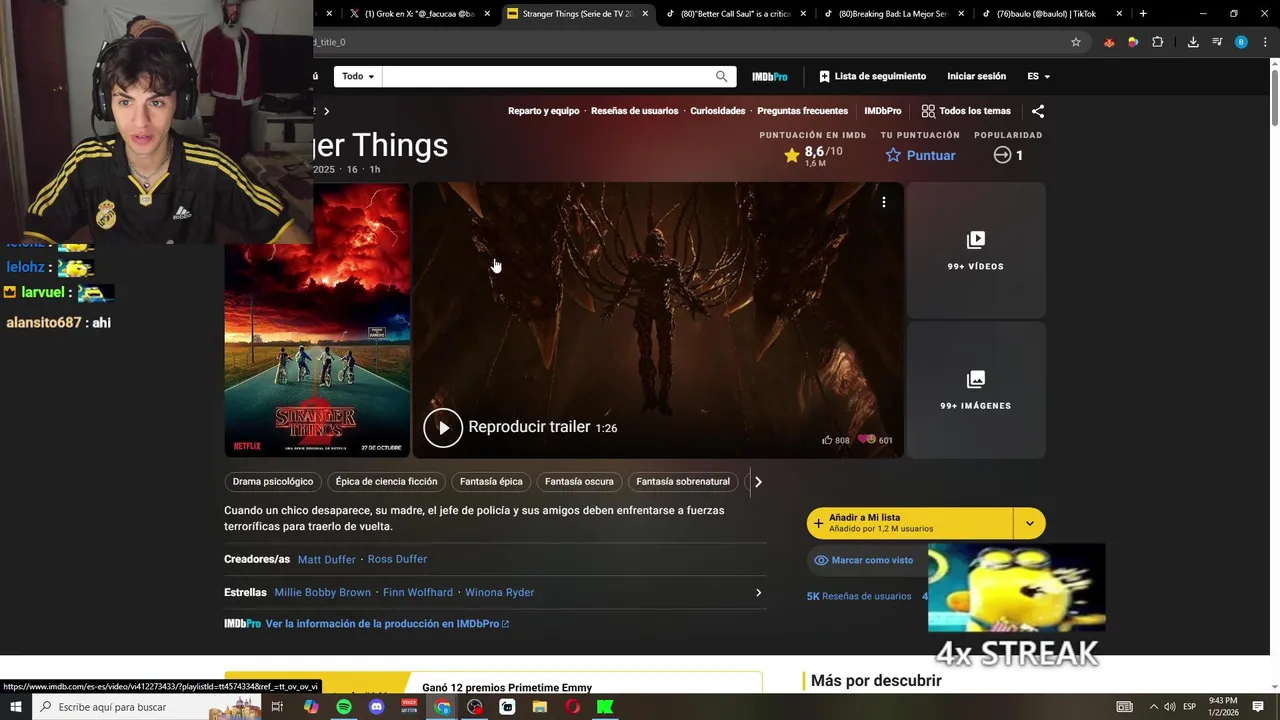Screen dimensions: 1280x720
Task: Click the popularity rank icon
Action: click(1002, 155)
